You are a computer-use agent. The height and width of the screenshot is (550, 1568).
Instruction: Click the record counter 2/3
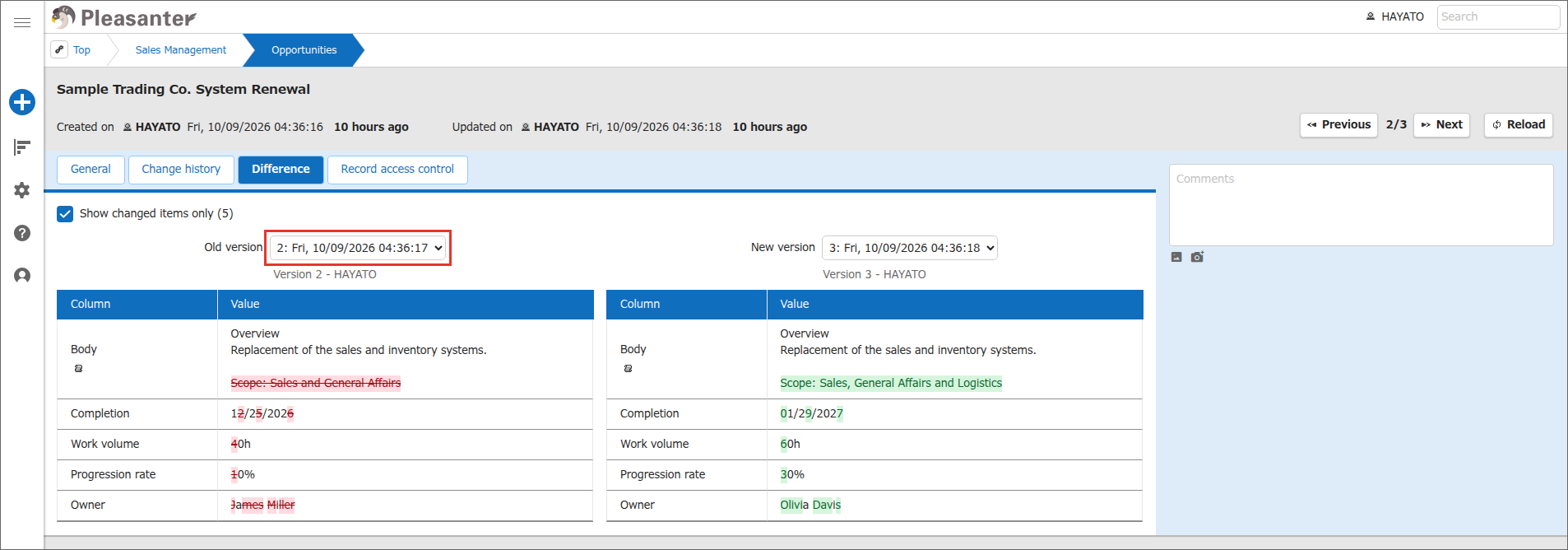(1396, 124)
